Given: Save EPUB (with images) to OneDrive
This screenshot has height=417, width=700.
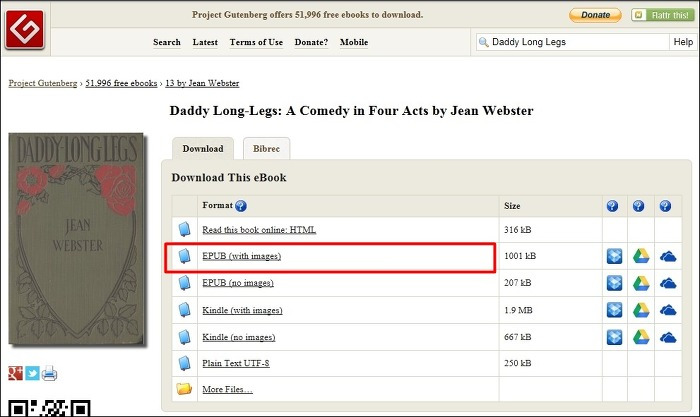Looking at the screenshot, I should [668, 257].
